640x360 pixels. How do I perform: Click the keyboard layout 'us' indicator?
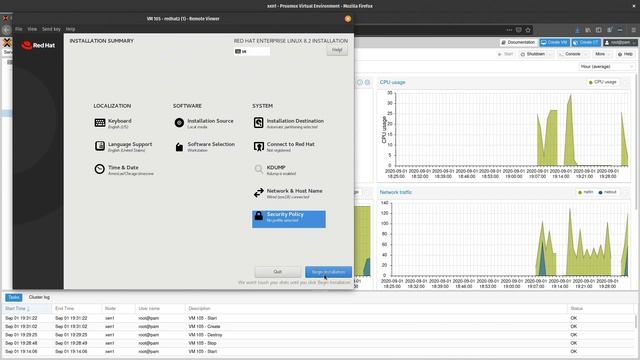tap(252, 51)
